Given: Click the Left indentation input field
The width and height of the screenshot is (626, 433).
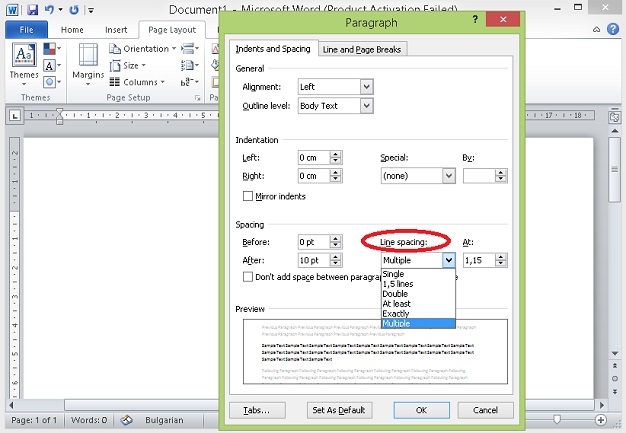Looking at the screenshot, I should [313, 158].
